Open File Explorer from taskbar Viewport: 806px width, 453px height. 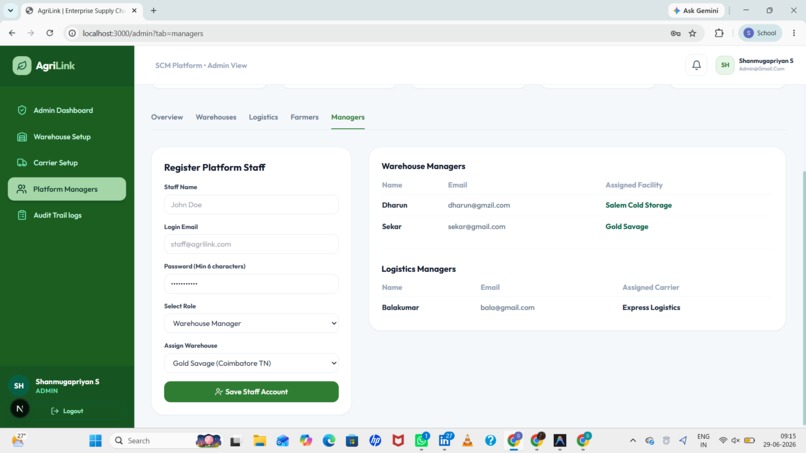(x=259, y=441)
